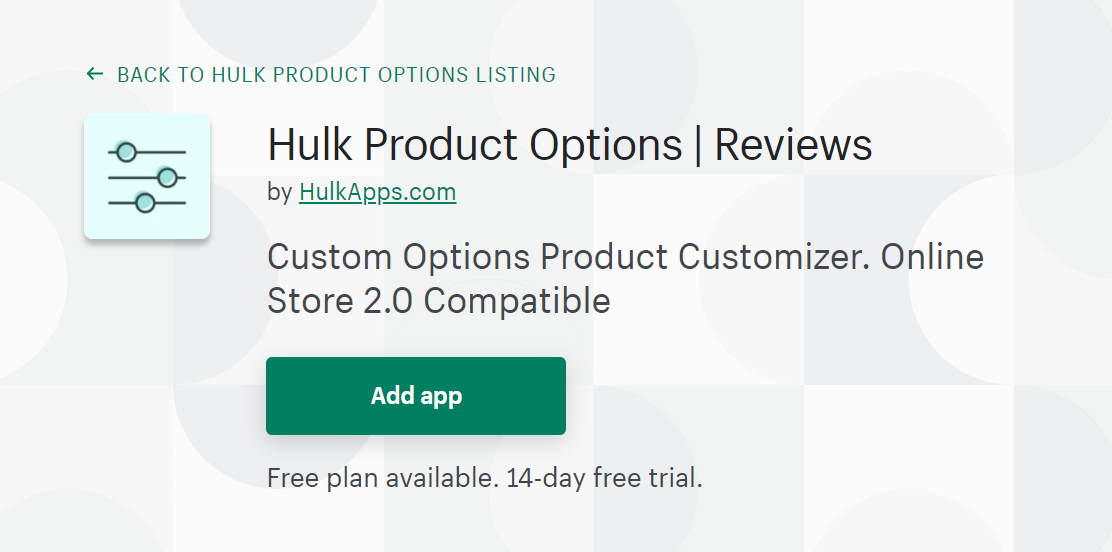Click the left-pointing back arrow icon
Screen dimensions: 1112x552
(94, 74)
